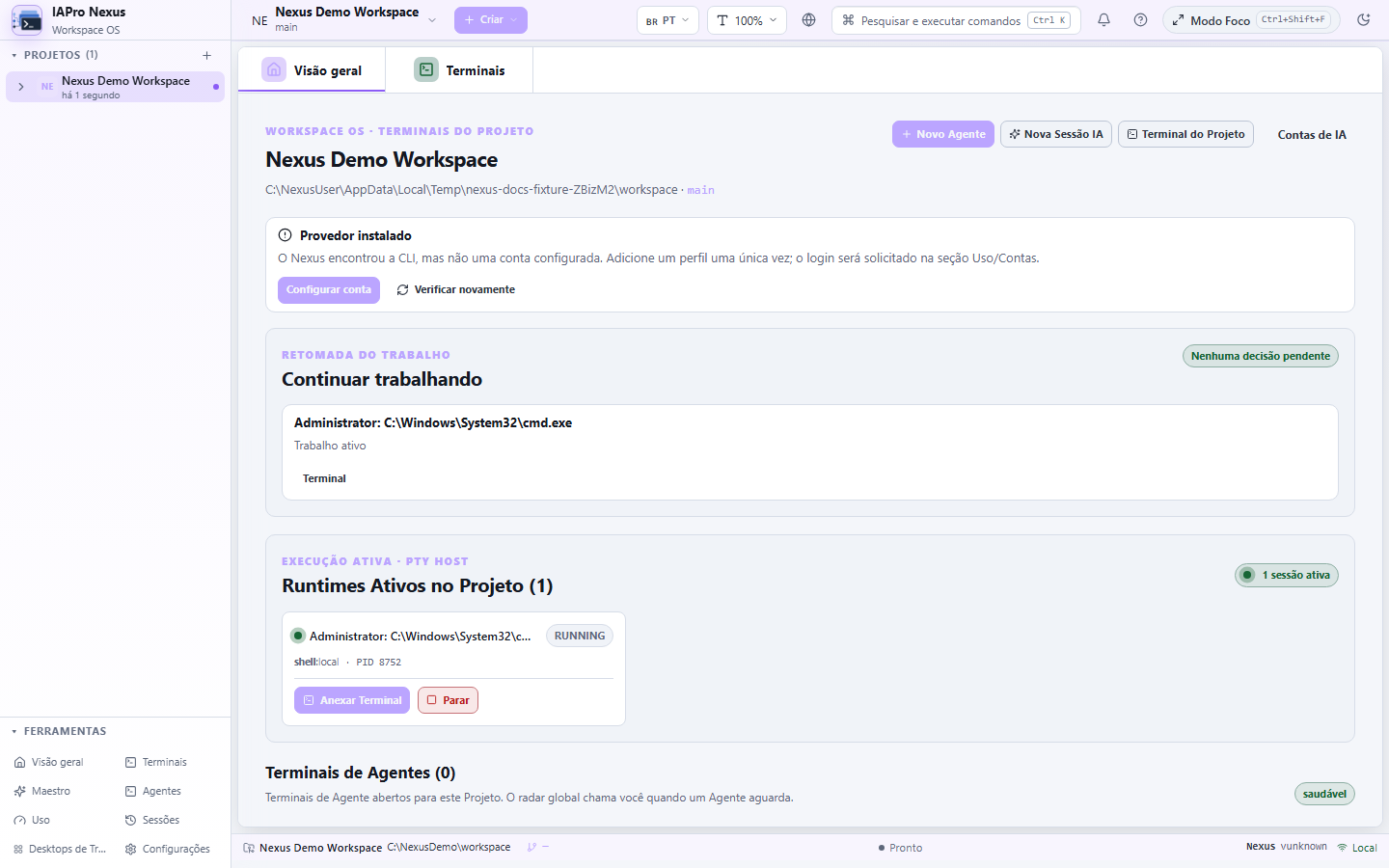Click Configurar conta button
The width and height of the screenshot is (1389, 868).
click(x=329, y=289)
